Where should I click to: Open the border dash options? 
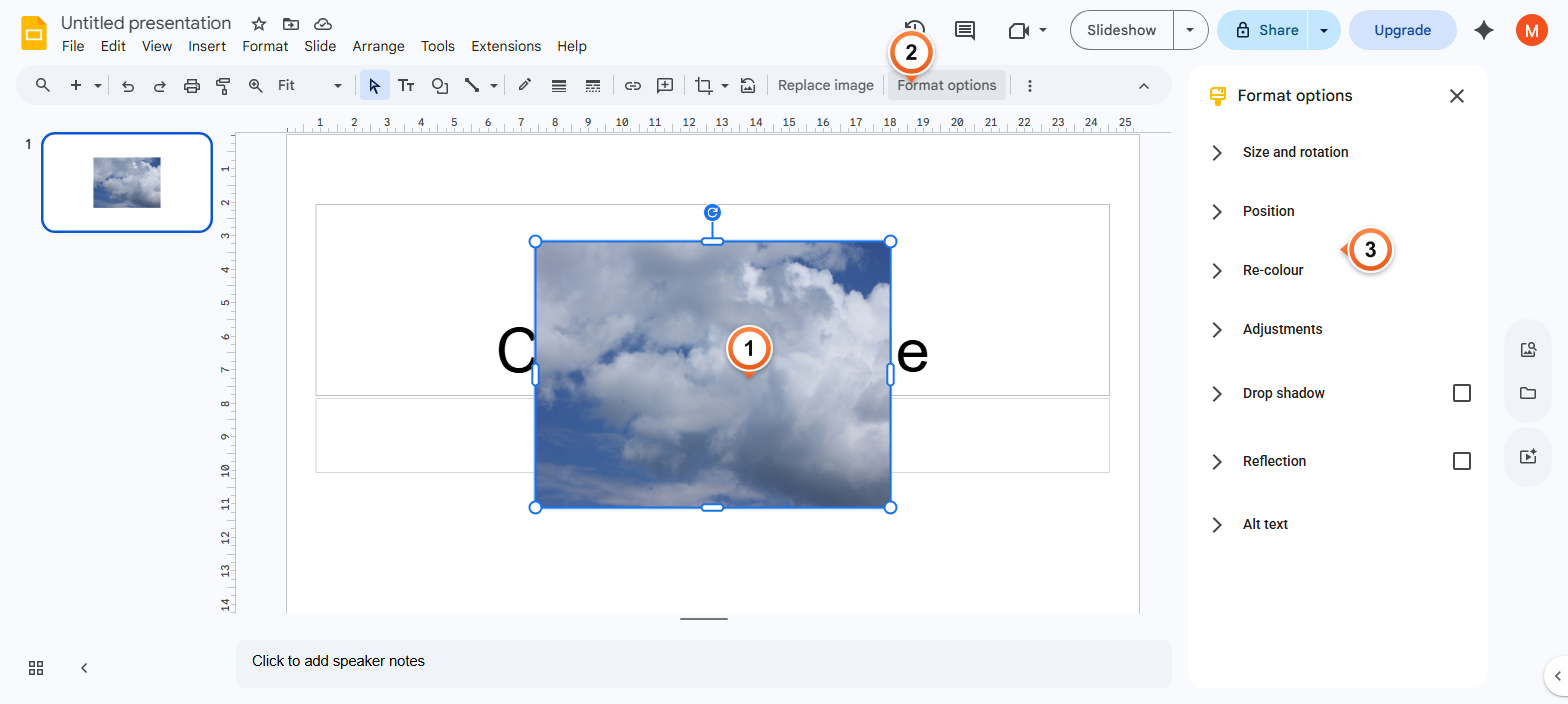[x=593, y=85]
